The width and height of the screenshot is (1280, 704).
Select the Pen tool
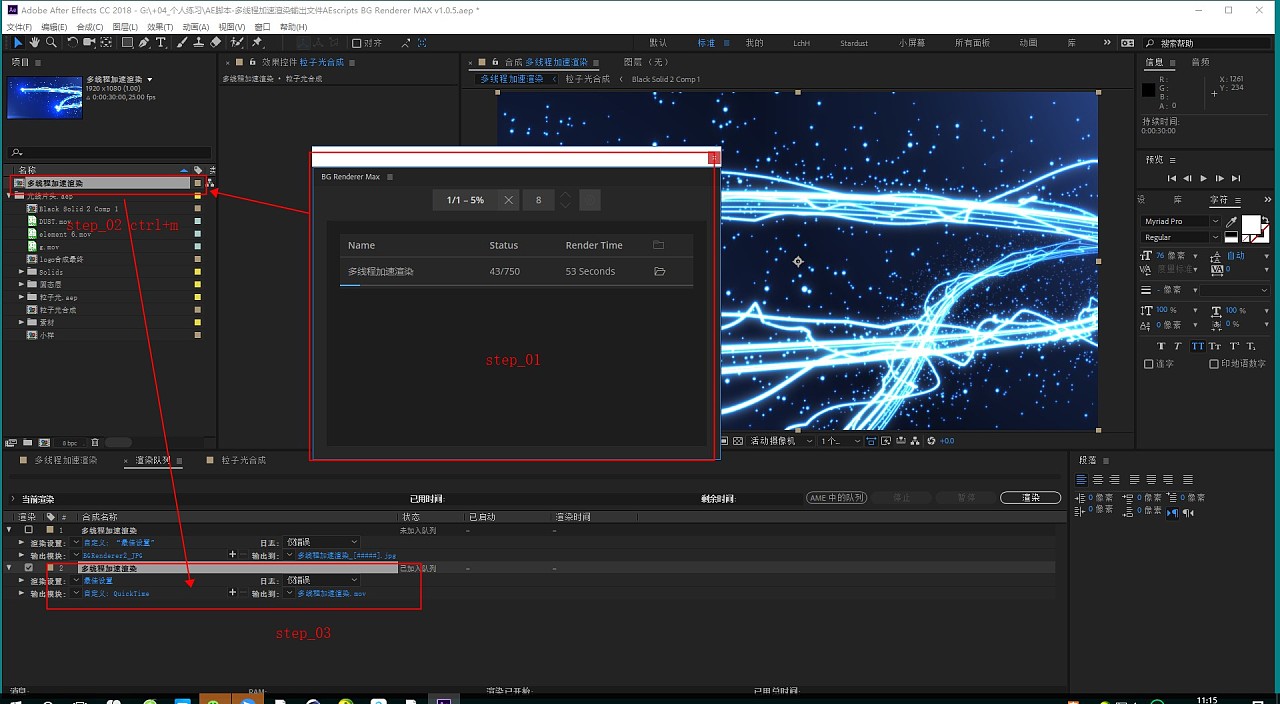[144, 42]
